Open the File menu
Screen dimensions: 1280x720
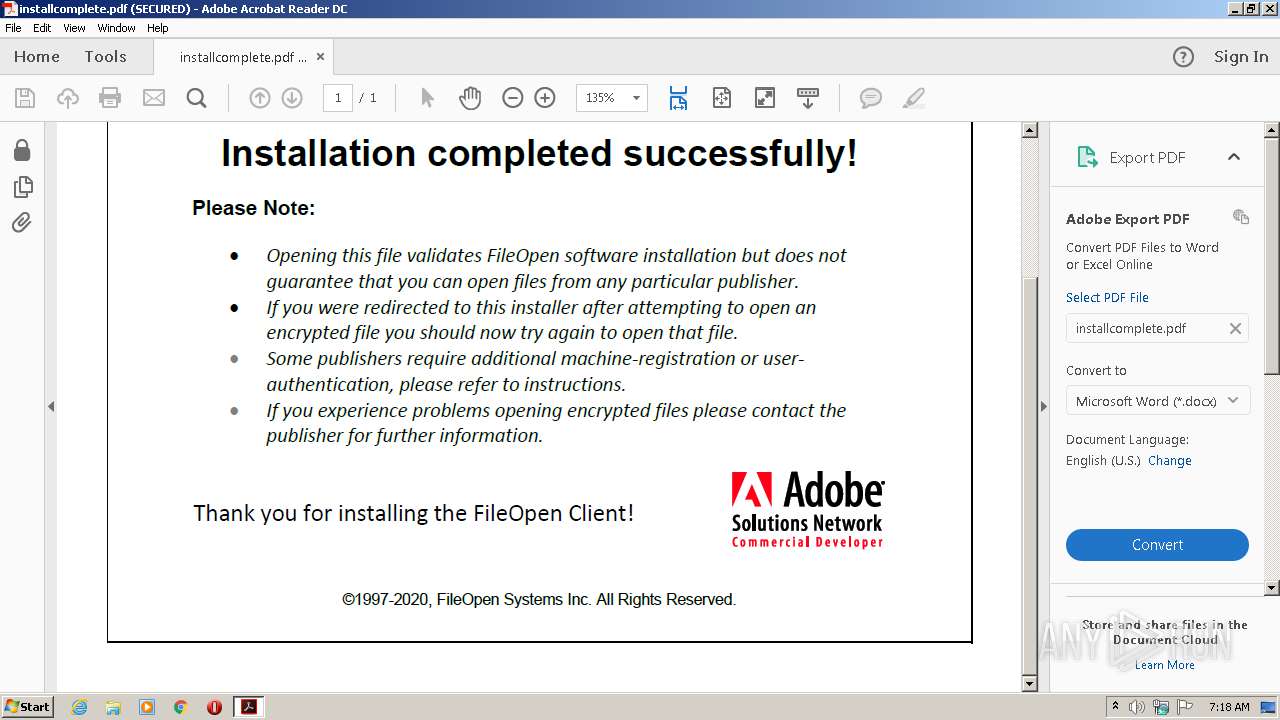13,28
